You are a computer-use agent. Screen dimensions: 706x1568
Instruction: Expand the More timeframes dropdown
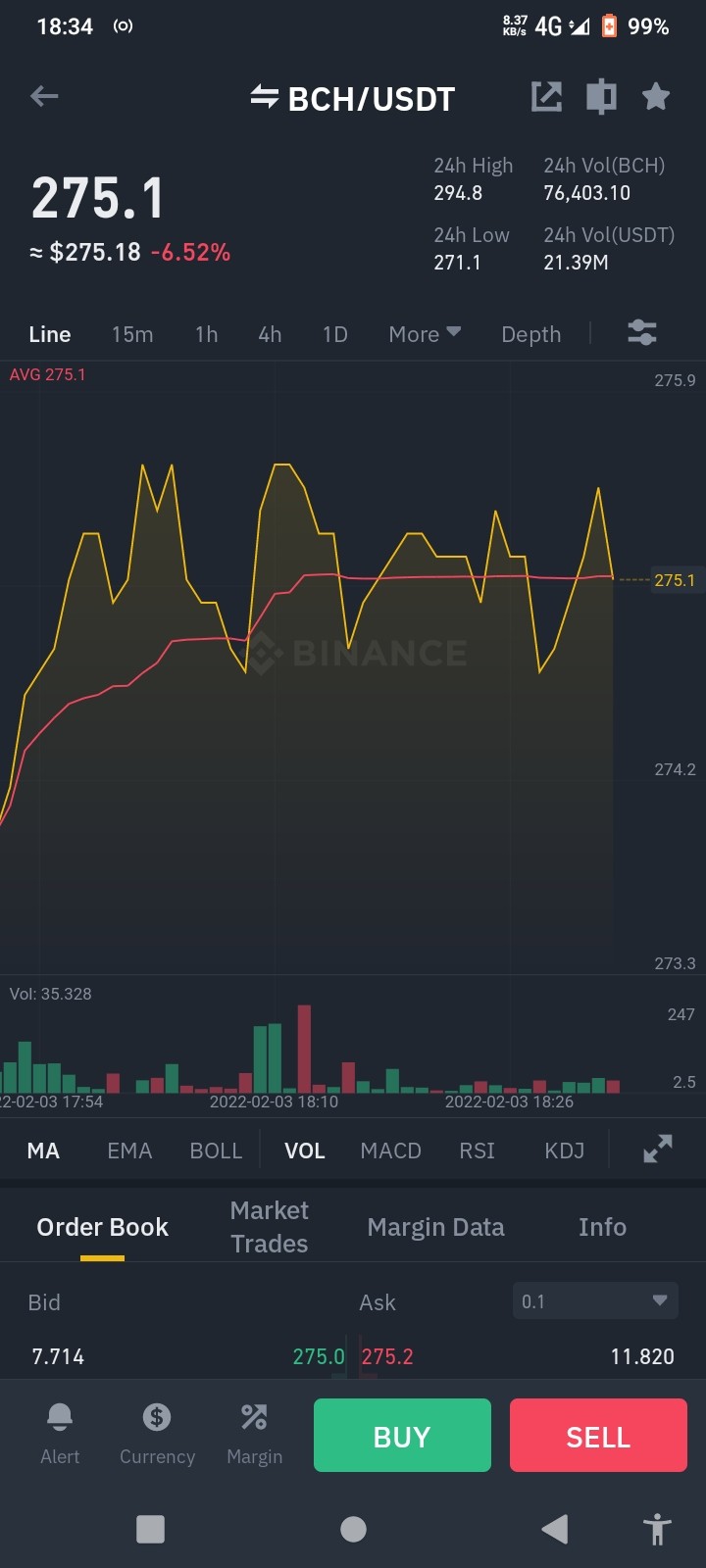click(x=425, y=334)
